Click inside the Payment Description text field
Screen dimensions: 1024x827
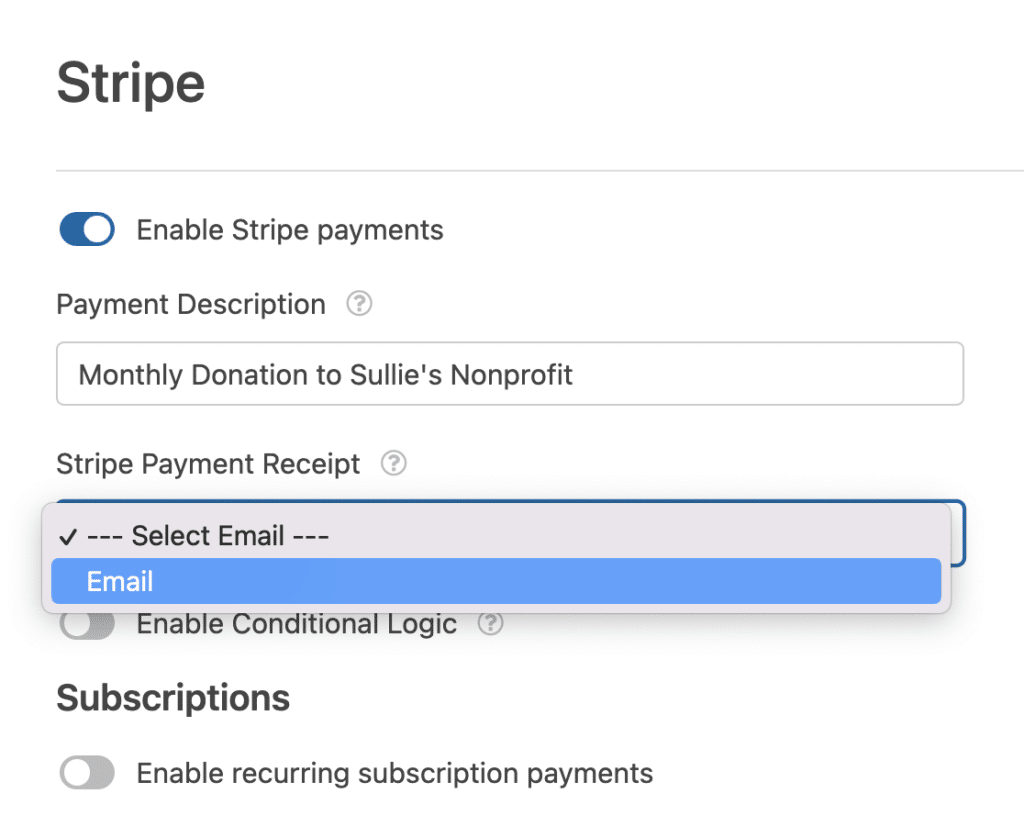pyautogui.click(x=510, y=373)
